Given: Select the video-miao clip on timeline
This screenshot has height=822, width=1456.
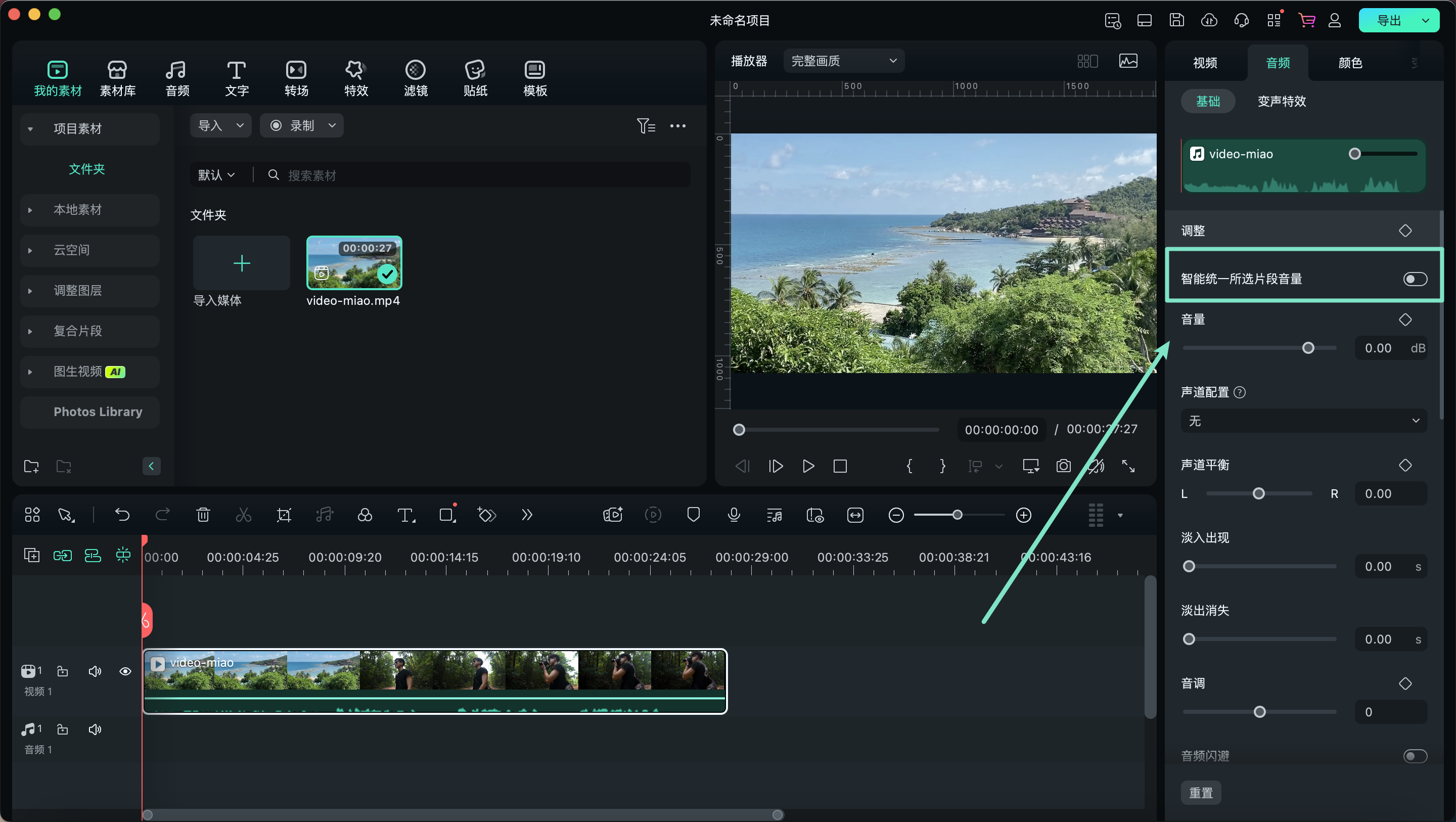Looking at the screenshot, I should coord(435,681).
